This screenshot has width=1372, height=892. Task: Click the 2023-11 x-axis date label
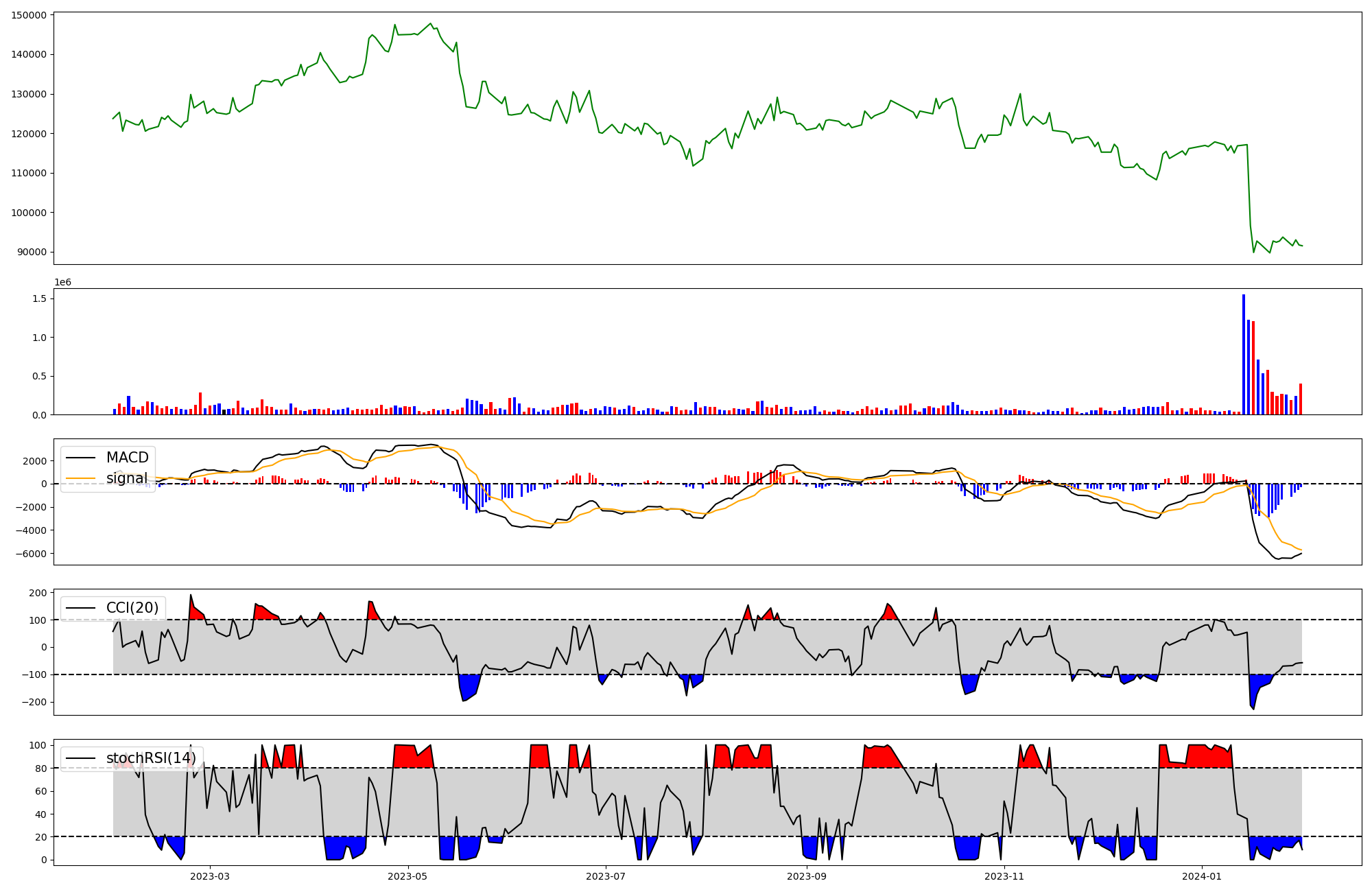coord(1004,876)
